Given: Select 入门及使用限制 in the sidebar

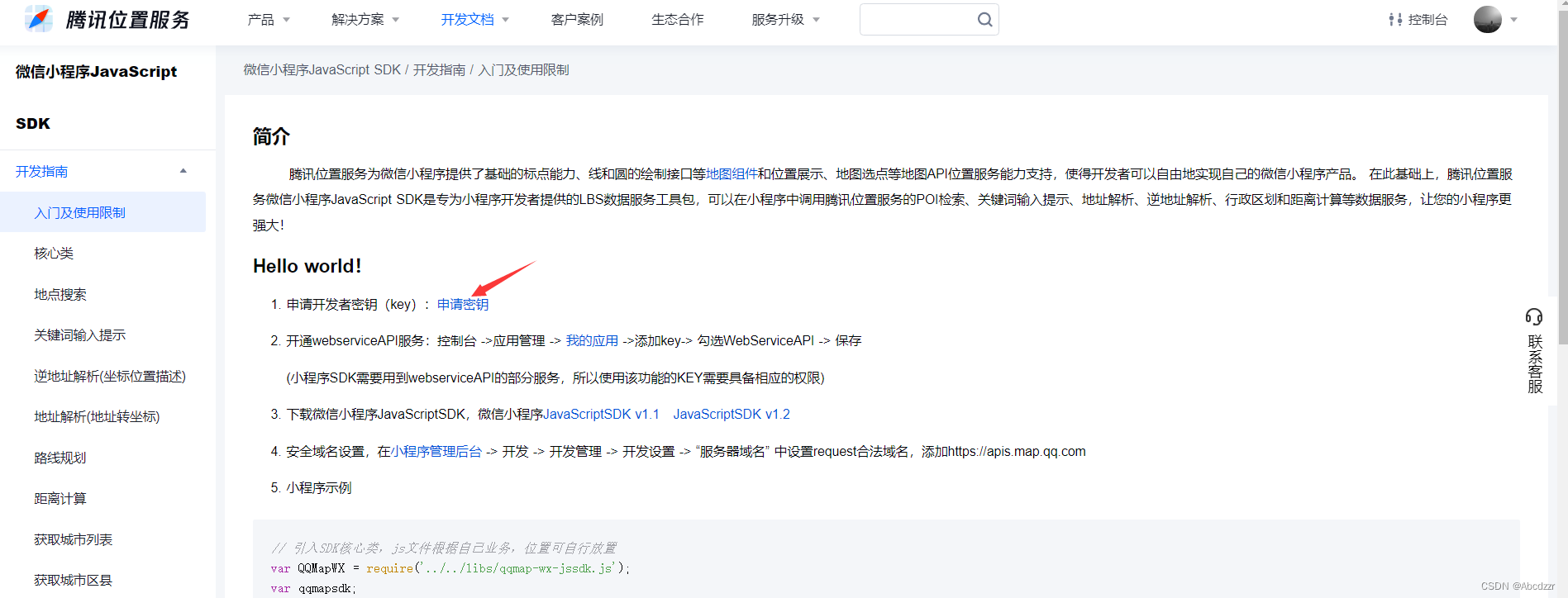Looking at the screenshot, I should [x=102, y=212].
